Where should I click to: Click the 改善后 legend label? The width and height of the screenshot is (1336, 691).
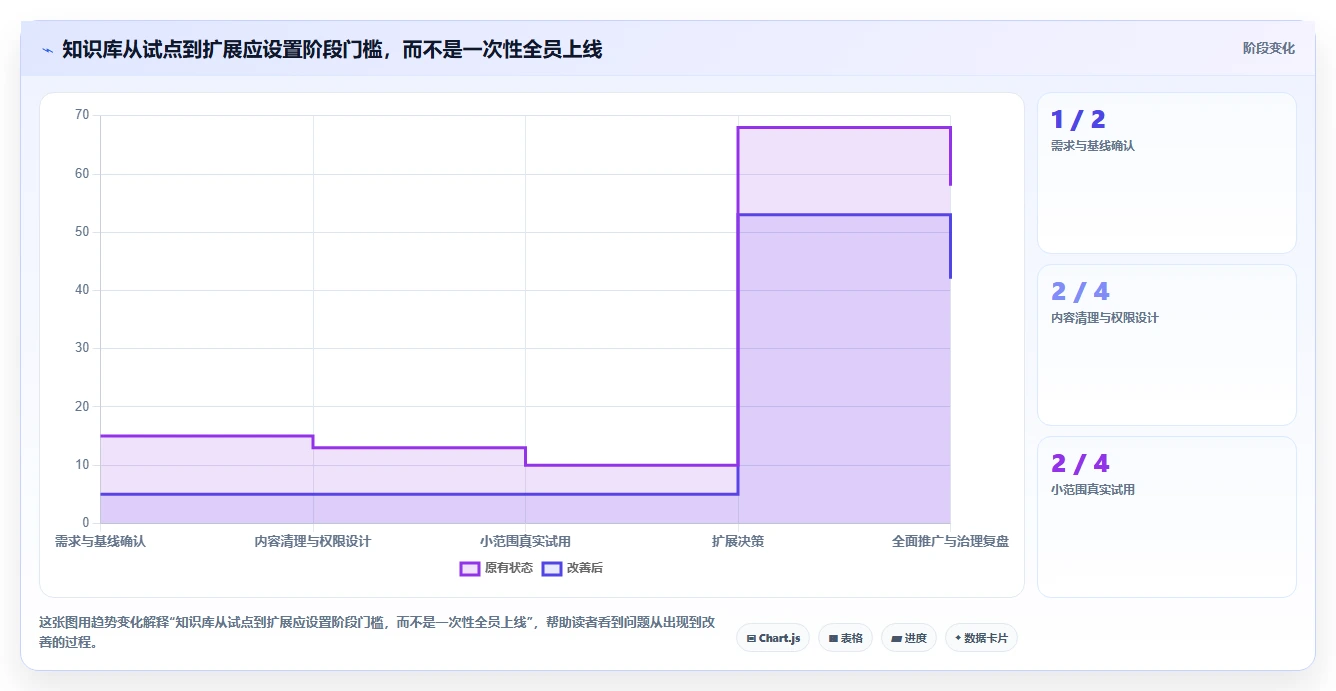(x=585, y=568)
